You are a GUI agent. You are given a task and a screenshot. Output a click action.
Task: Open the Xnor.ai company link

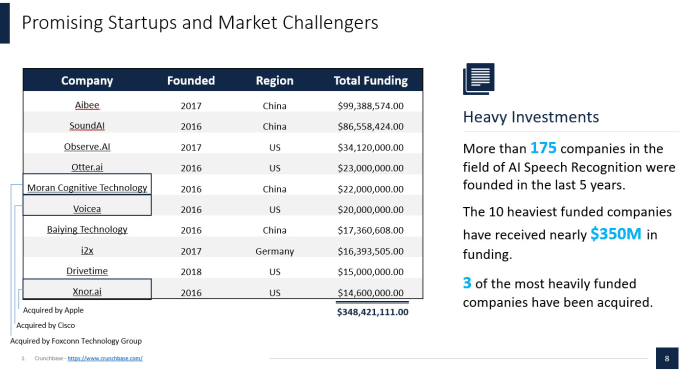coord(87,292)
